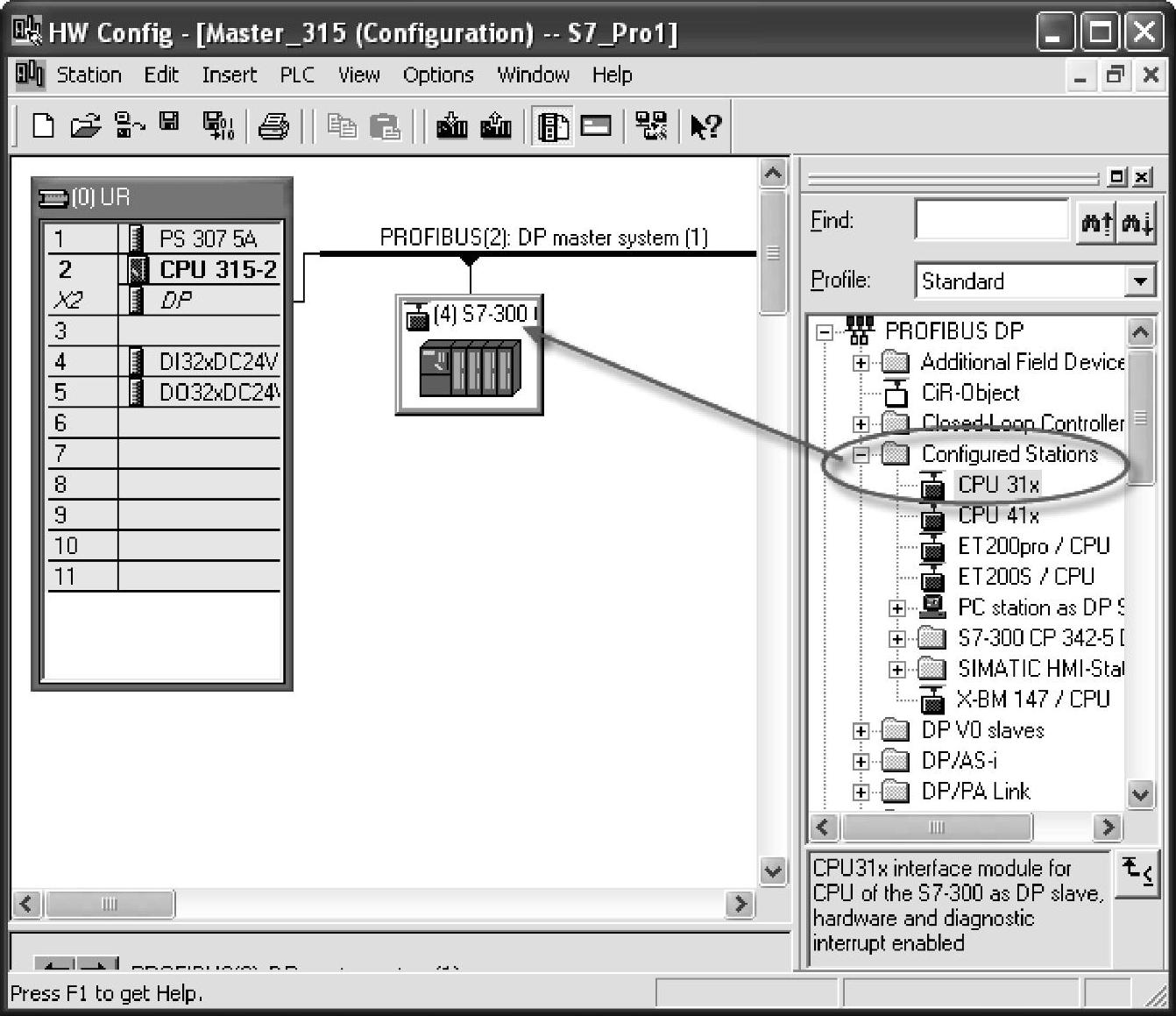Select the CPU 315-2 module row
1176x1016 pixels.
point(164,269)
